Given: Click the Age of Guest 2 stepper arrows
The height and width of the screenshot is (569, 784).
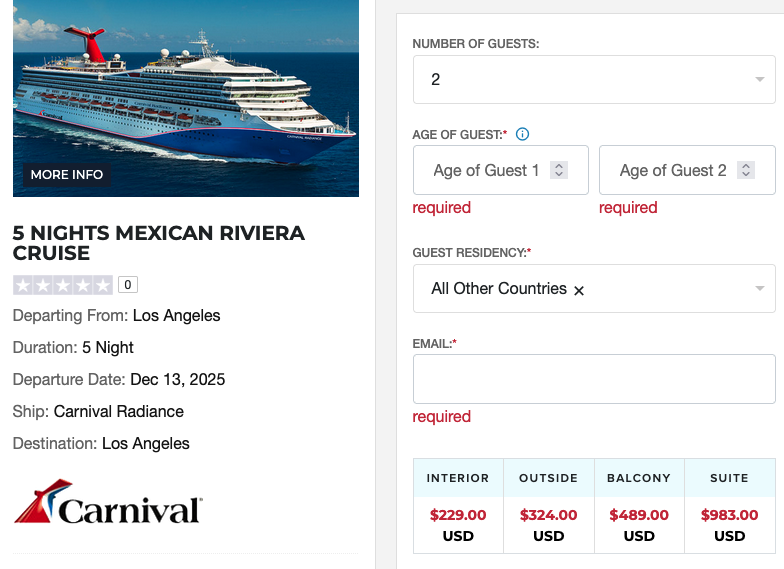Looking at the screenshot, I should tap(745, 171).
